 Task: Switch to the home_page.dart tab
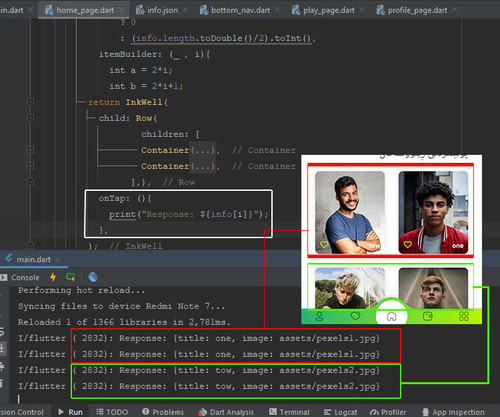pyautogui.click(x=85, y=10)
